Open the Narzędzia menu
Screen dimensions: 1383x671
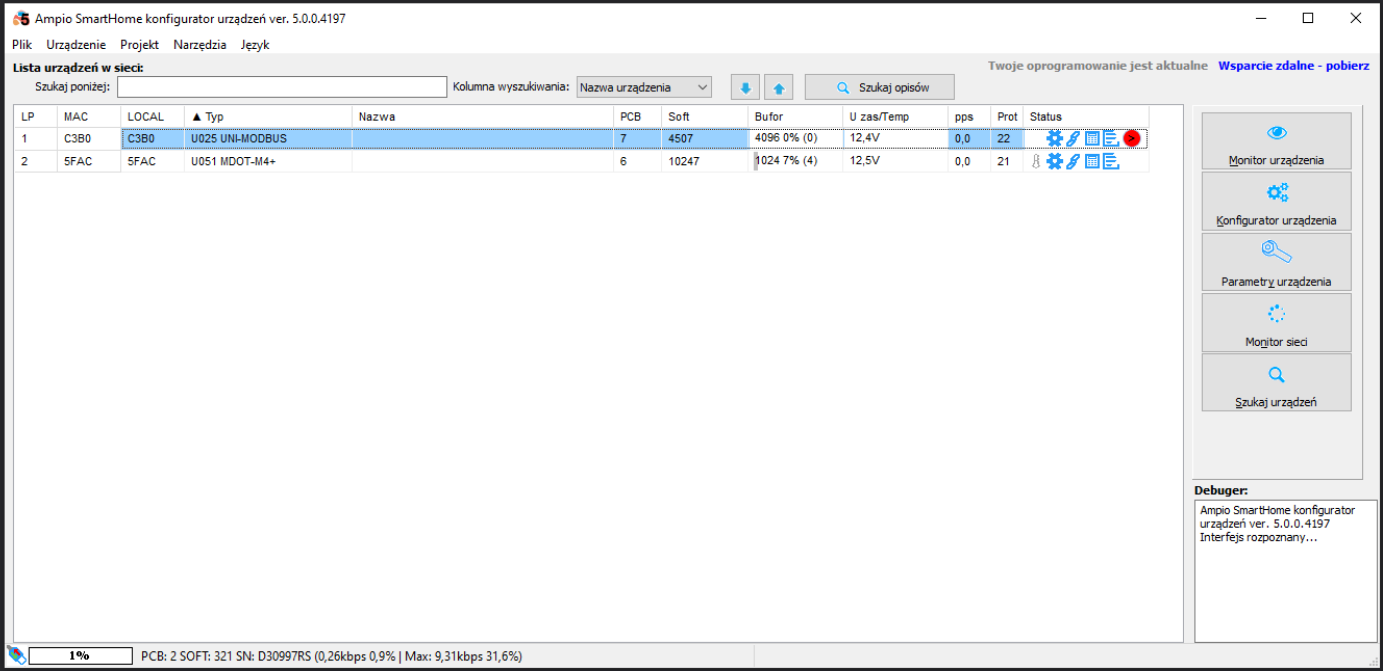pos(200,45)
